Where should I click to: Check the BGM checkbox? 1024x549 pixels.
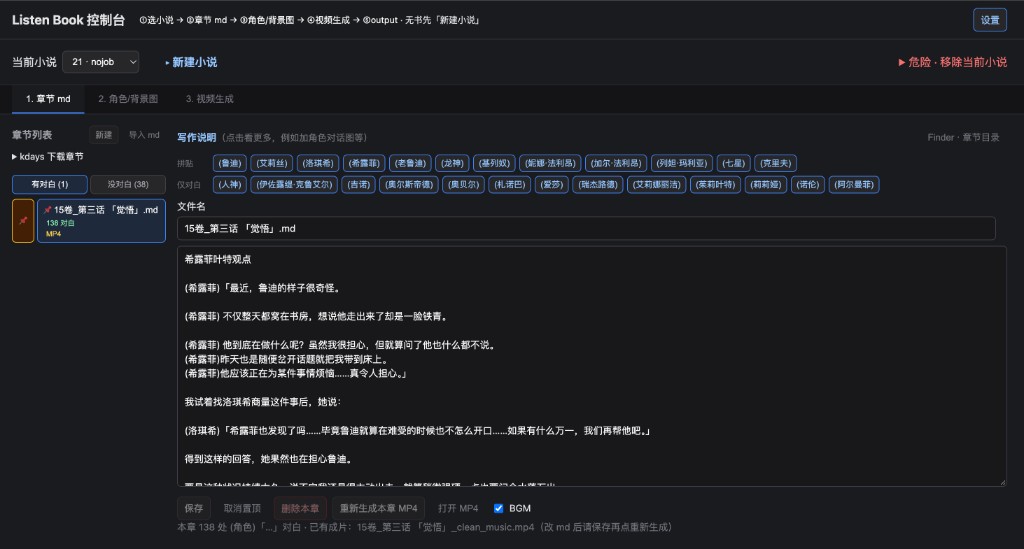[x=498, y=508]
